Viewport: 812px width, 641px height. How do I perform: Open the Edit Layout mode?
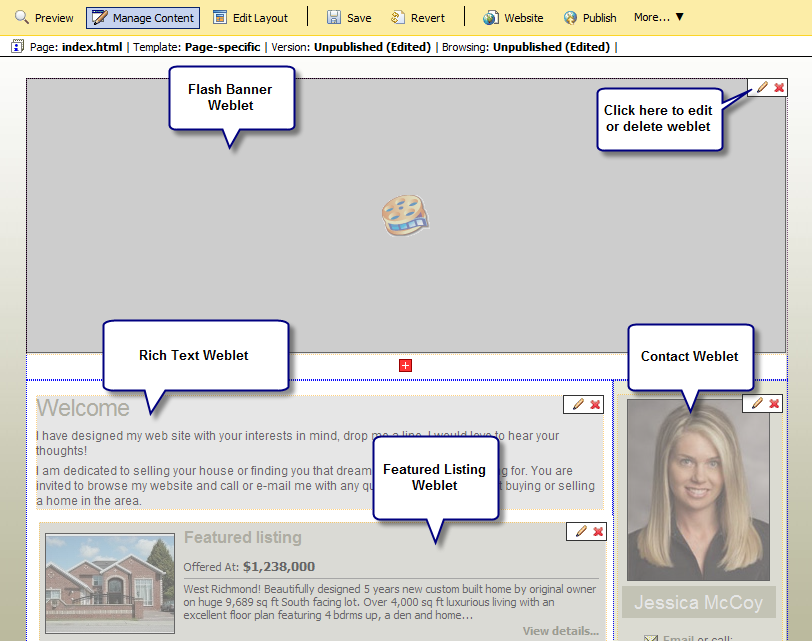coord(251,18)
